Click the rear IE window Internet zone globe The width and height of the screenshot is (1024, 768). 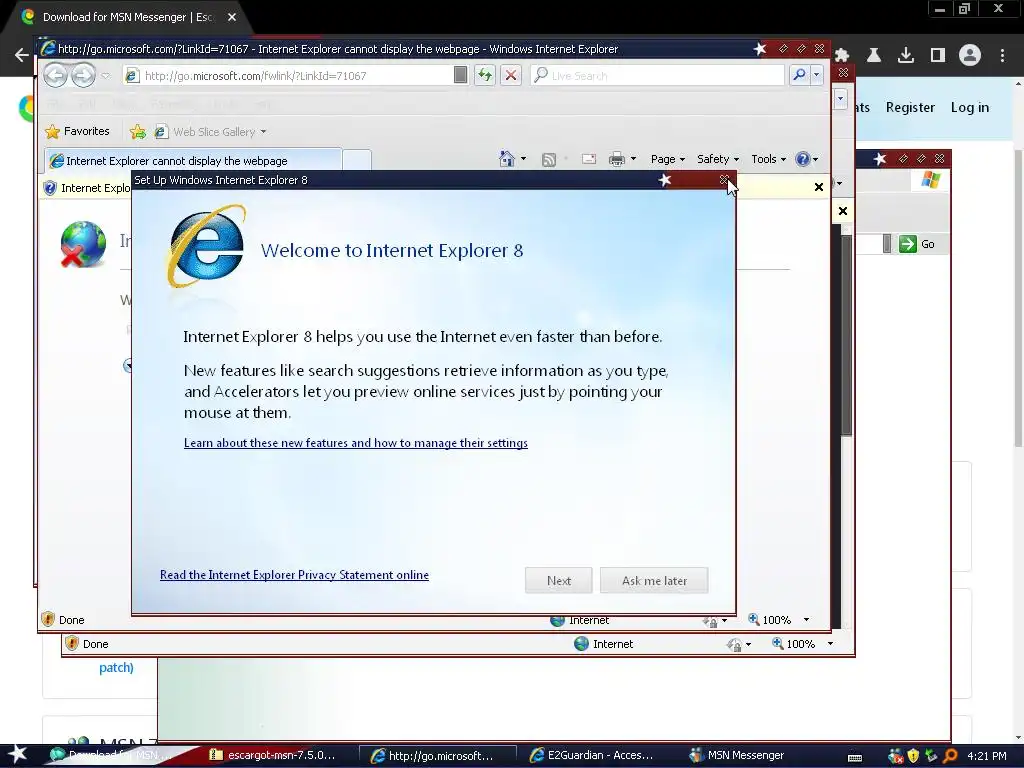pyautogui.click(x=581, y=644)
